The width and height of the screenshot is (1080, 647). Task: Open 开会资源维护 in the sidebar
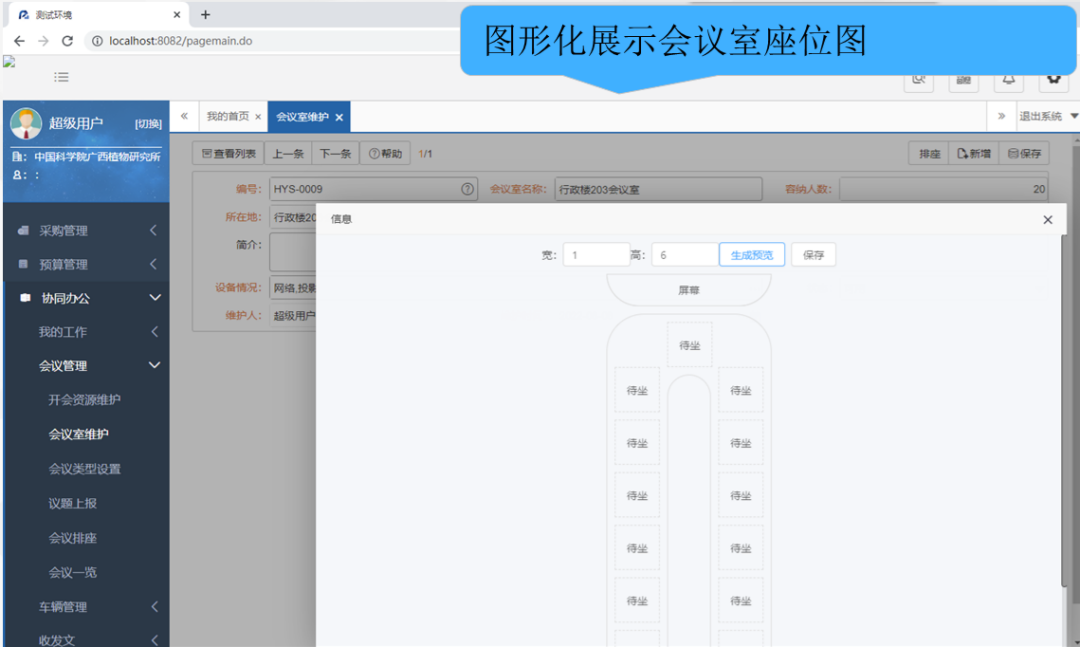pos(84,400)
